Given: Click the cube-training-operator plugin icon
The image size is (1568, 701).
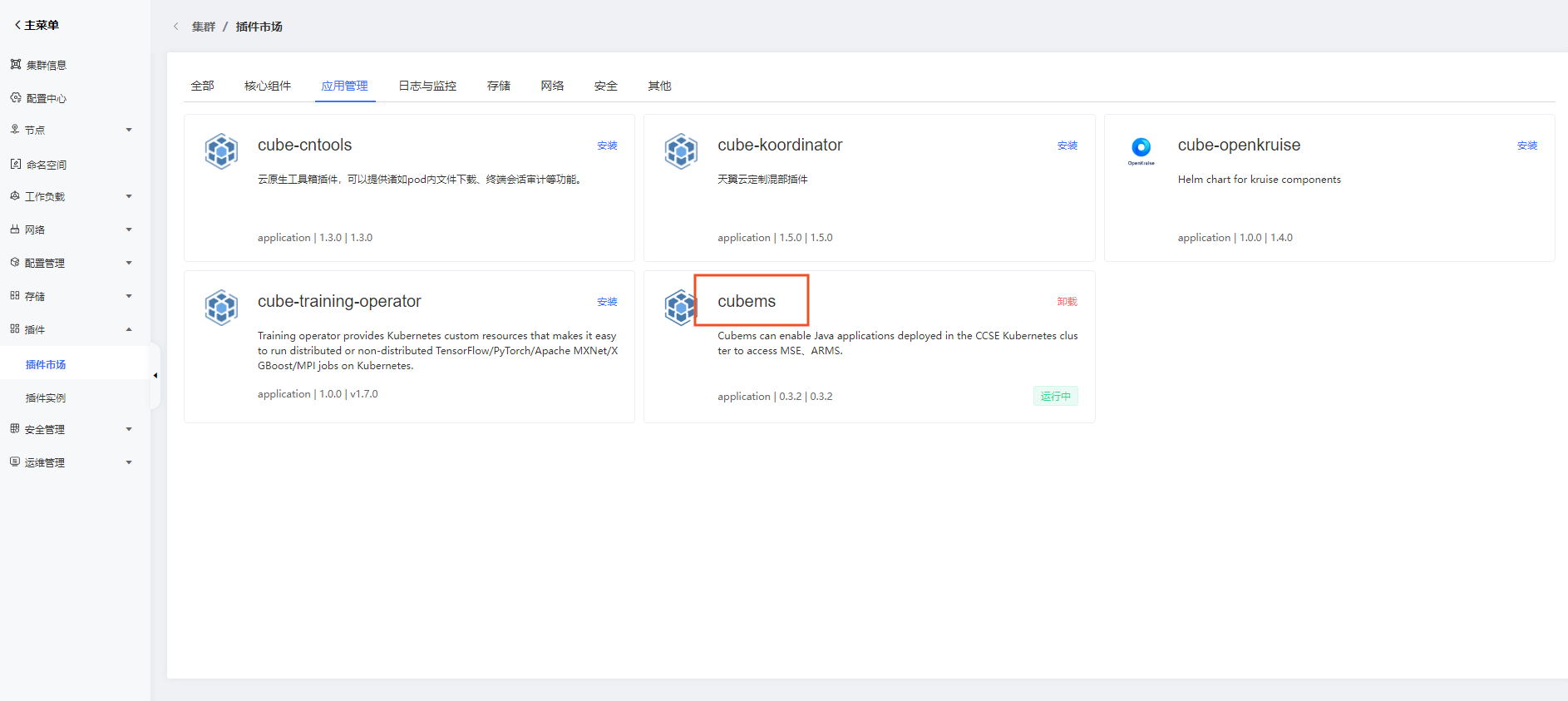Looking at the screenshot, I should coord(221,308).
